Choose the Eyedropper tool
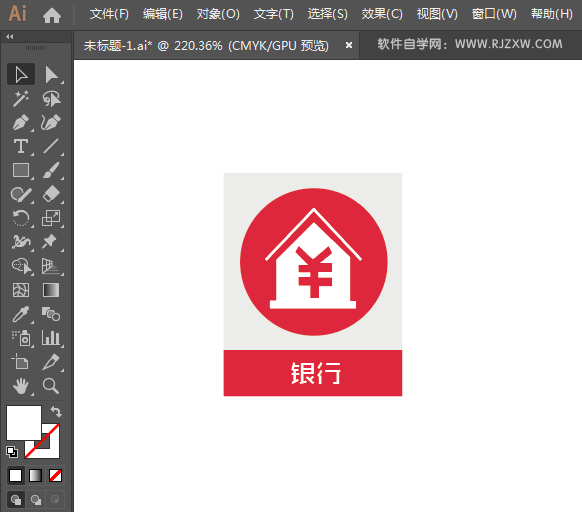This screenshot has height=512, width=582. tap(21, 314)
